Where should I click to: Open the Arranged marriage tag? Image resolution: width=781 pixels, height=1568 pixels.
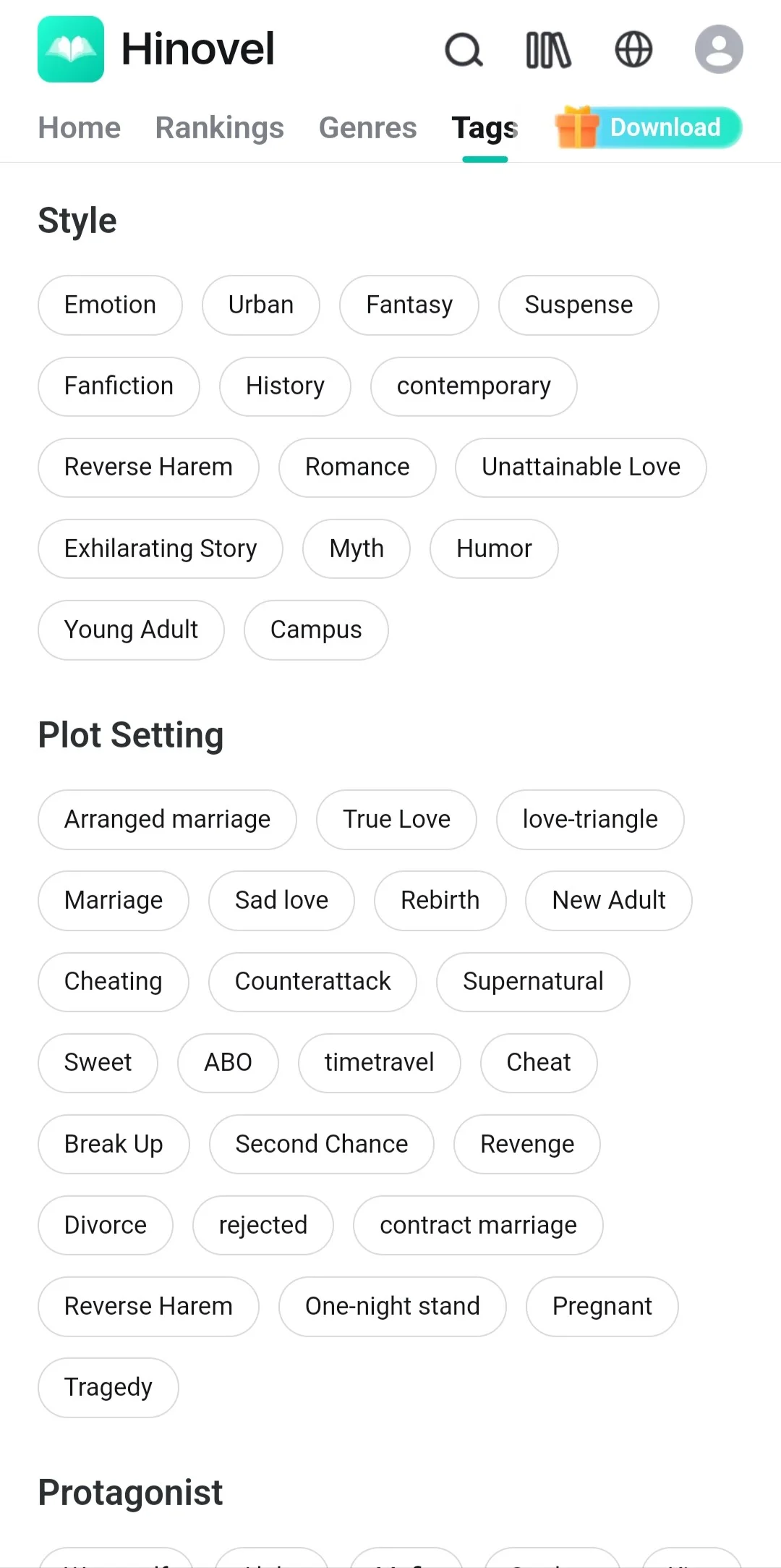tap(167, 820)
